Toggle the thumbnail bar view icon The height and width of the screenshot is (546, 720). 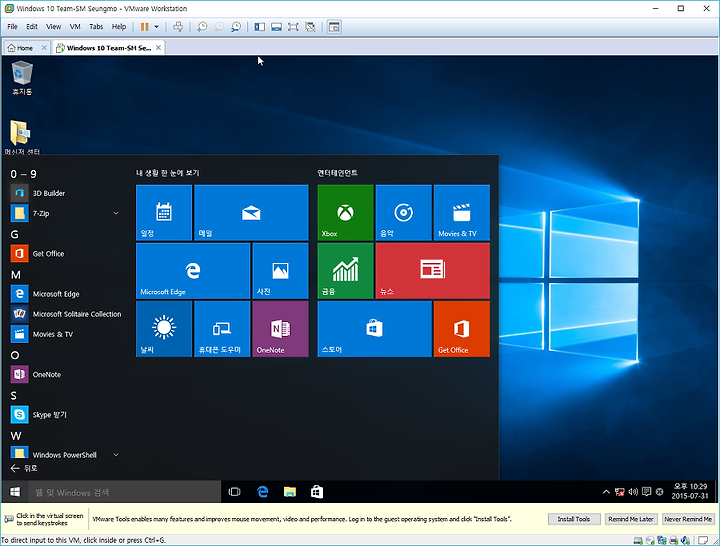(276, 27)
